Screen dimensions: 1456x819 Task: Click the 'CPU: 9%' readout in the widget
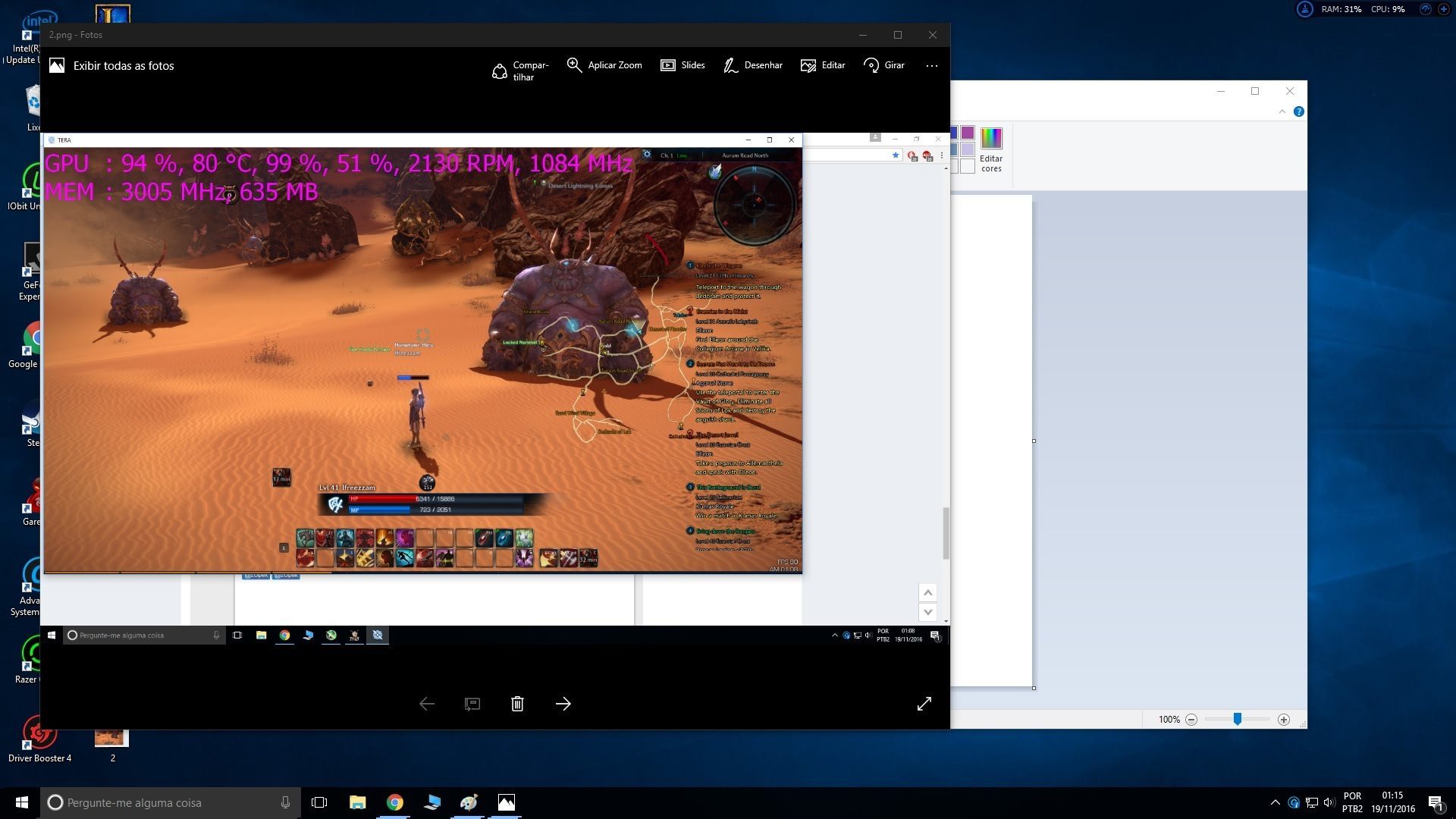[1388, 9]
